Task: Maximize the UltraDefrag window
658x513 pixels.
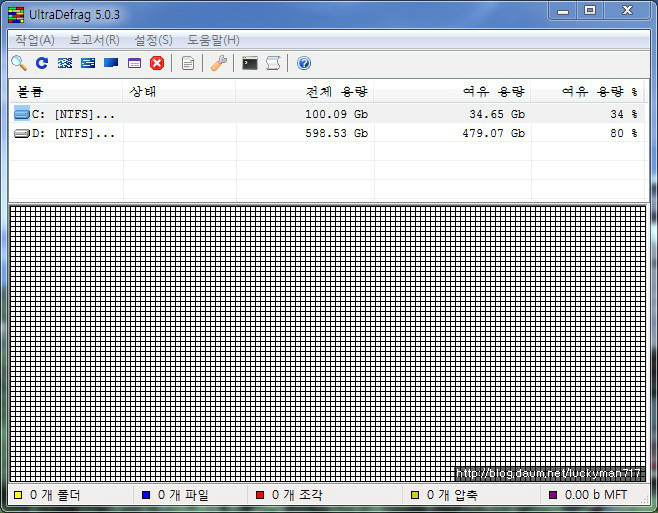Action: click(590, 11)
